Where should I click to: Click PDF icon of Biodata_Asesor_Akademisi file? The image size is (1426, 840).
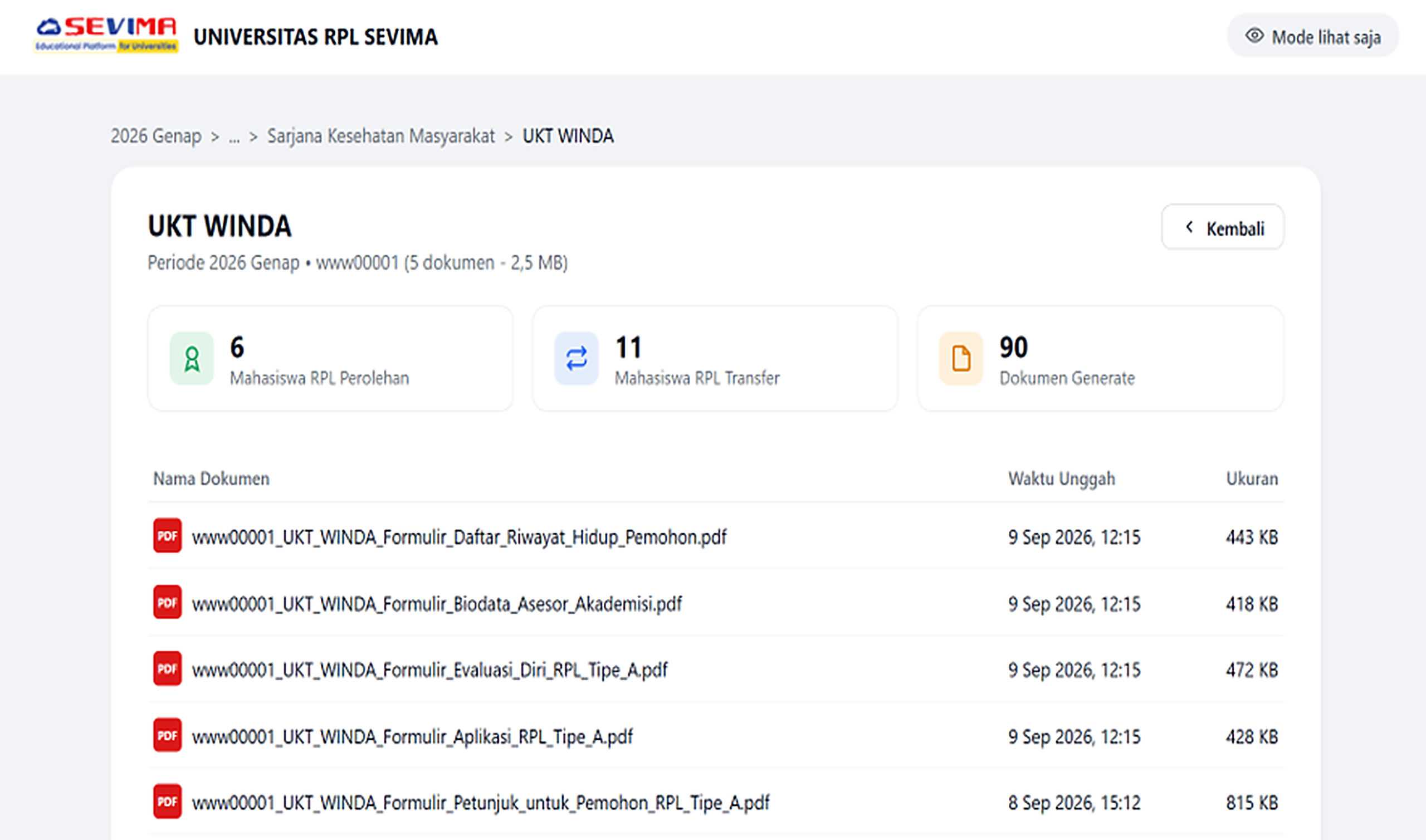[x=167, y=602]
